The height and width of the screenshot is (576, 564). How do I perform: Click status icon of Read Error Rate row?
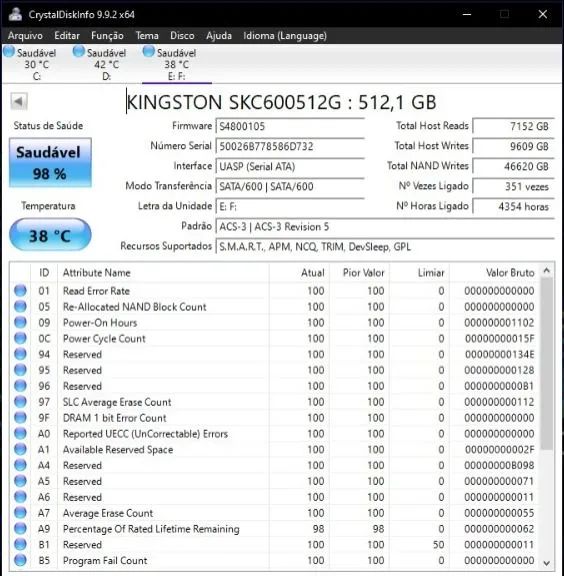point(20,291)
